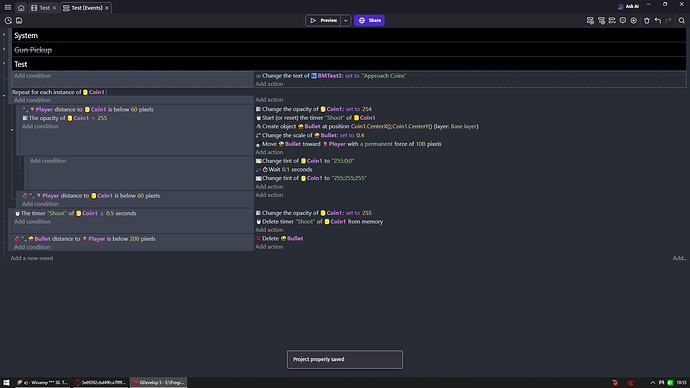Open the Preview options dropdown arrow
Screen dimensions: 690x388
(x=345, y=20)
